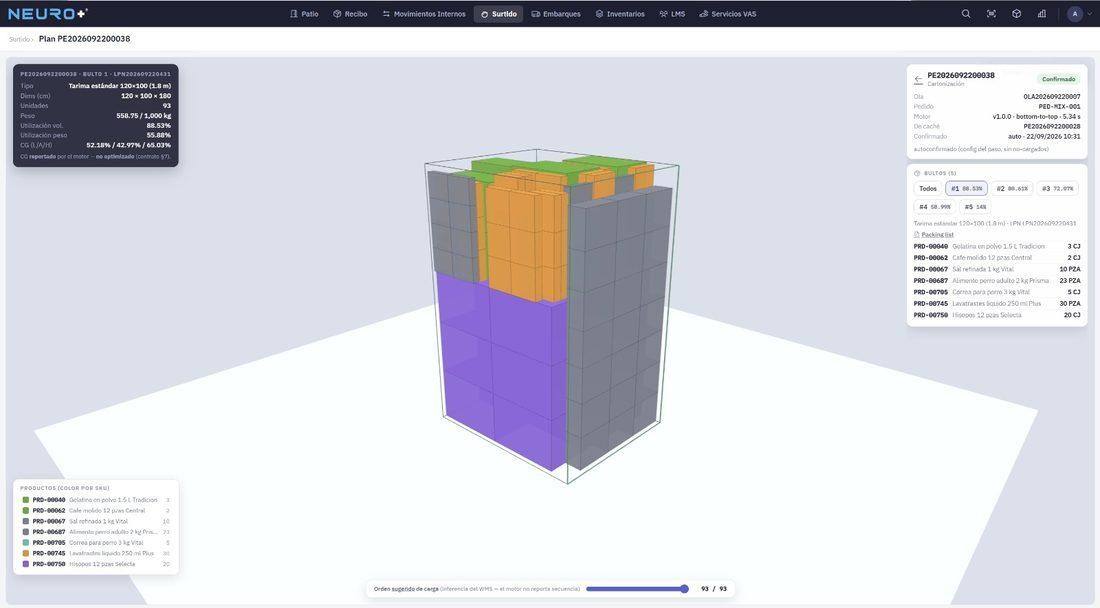Click PRD-00750 row in packing list

click(x=996, y=315)
